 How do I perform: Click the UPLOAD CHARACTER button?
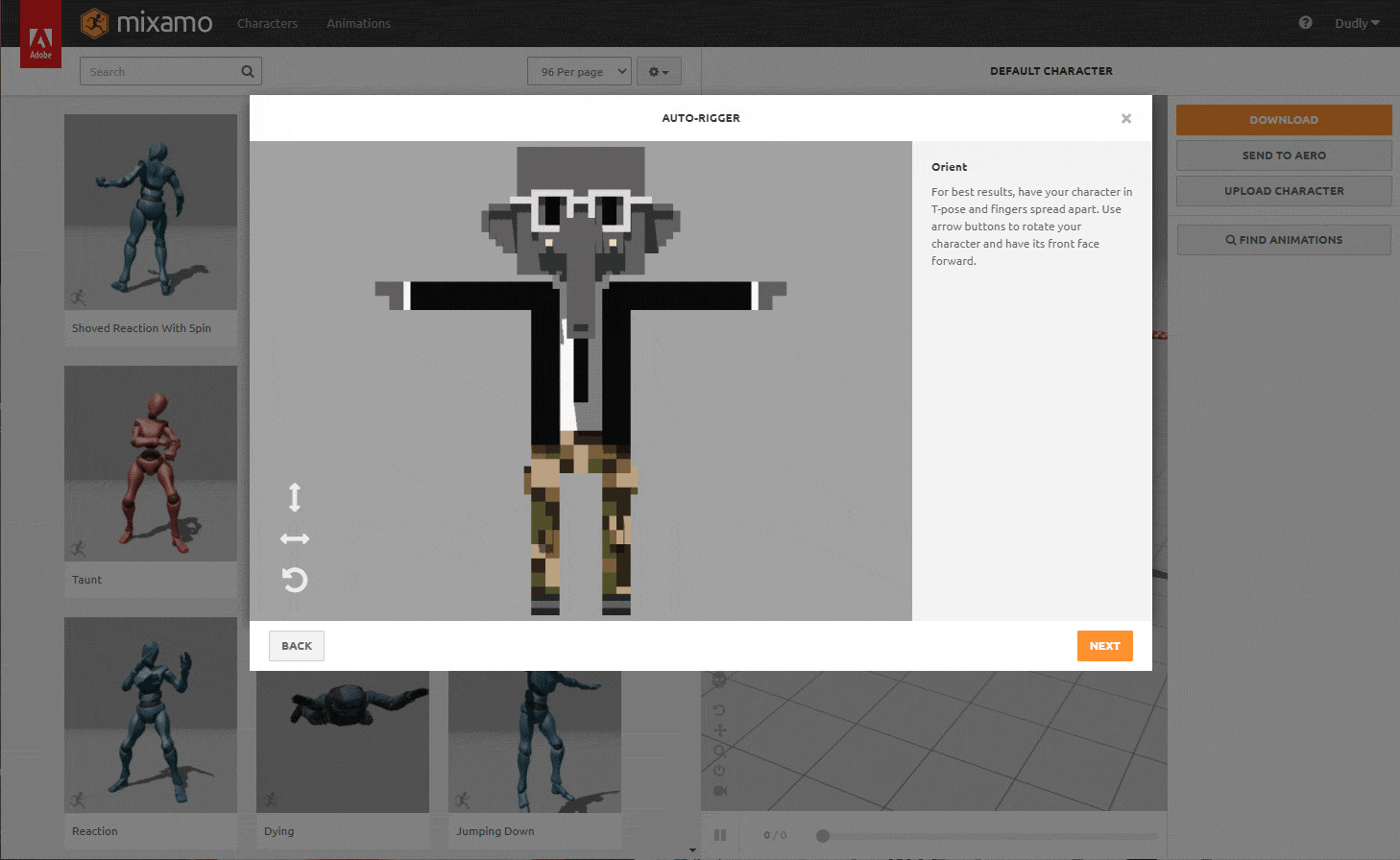(x=1284, y=191)
